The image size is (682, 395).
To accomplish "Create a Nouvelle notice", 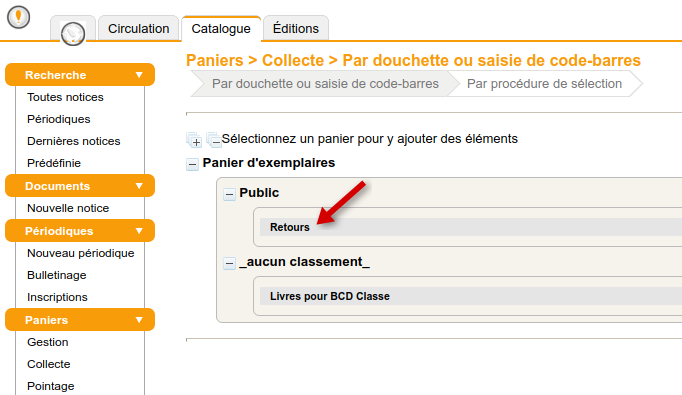I will coord(68,208).
